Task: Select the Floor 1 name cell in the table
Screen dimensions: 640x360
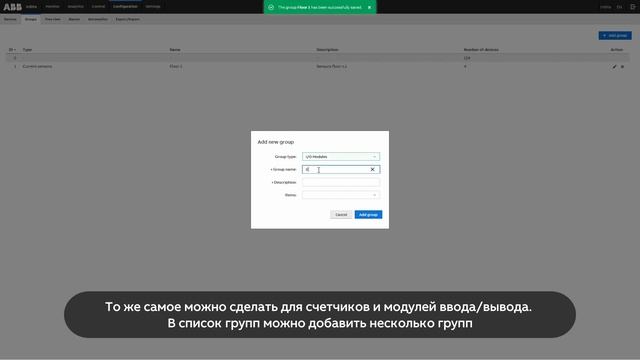Action: pos(176,66)
